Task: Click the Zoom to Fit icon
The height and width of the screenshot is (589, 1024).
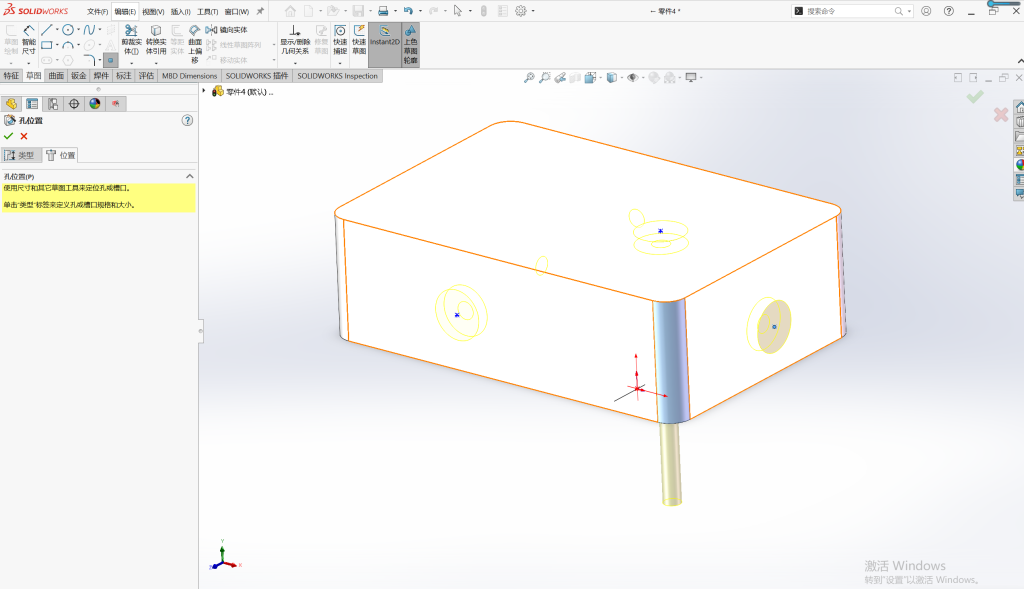Action: [529, 78]
